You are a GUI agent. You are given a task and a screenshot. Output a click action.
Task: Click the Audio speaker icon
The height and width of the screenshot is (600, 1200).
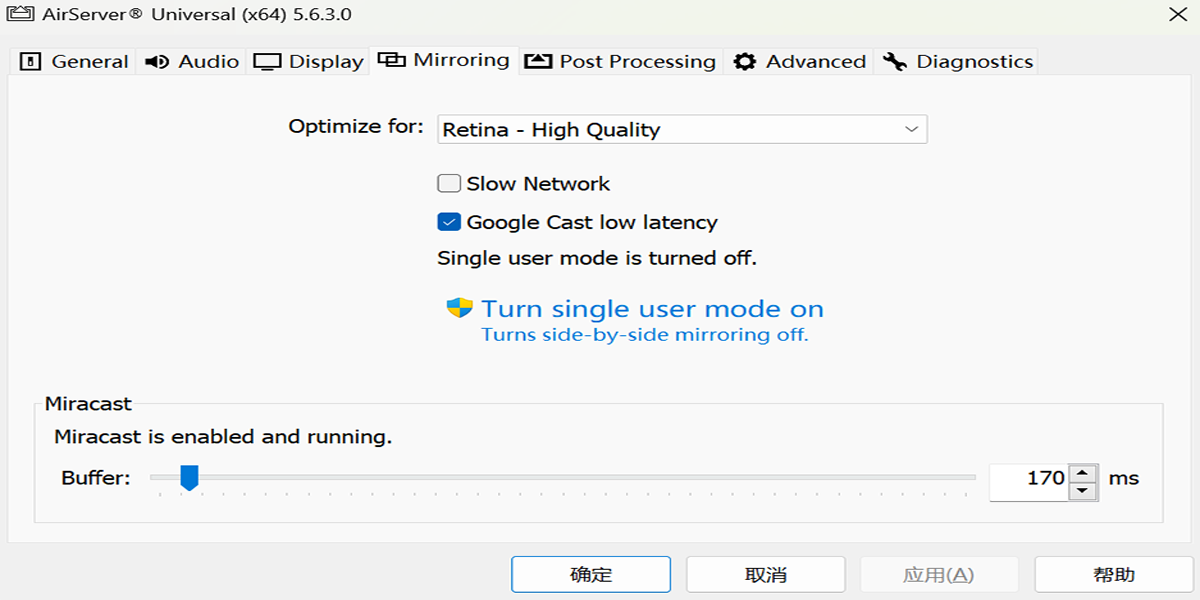tap(157, 62)
